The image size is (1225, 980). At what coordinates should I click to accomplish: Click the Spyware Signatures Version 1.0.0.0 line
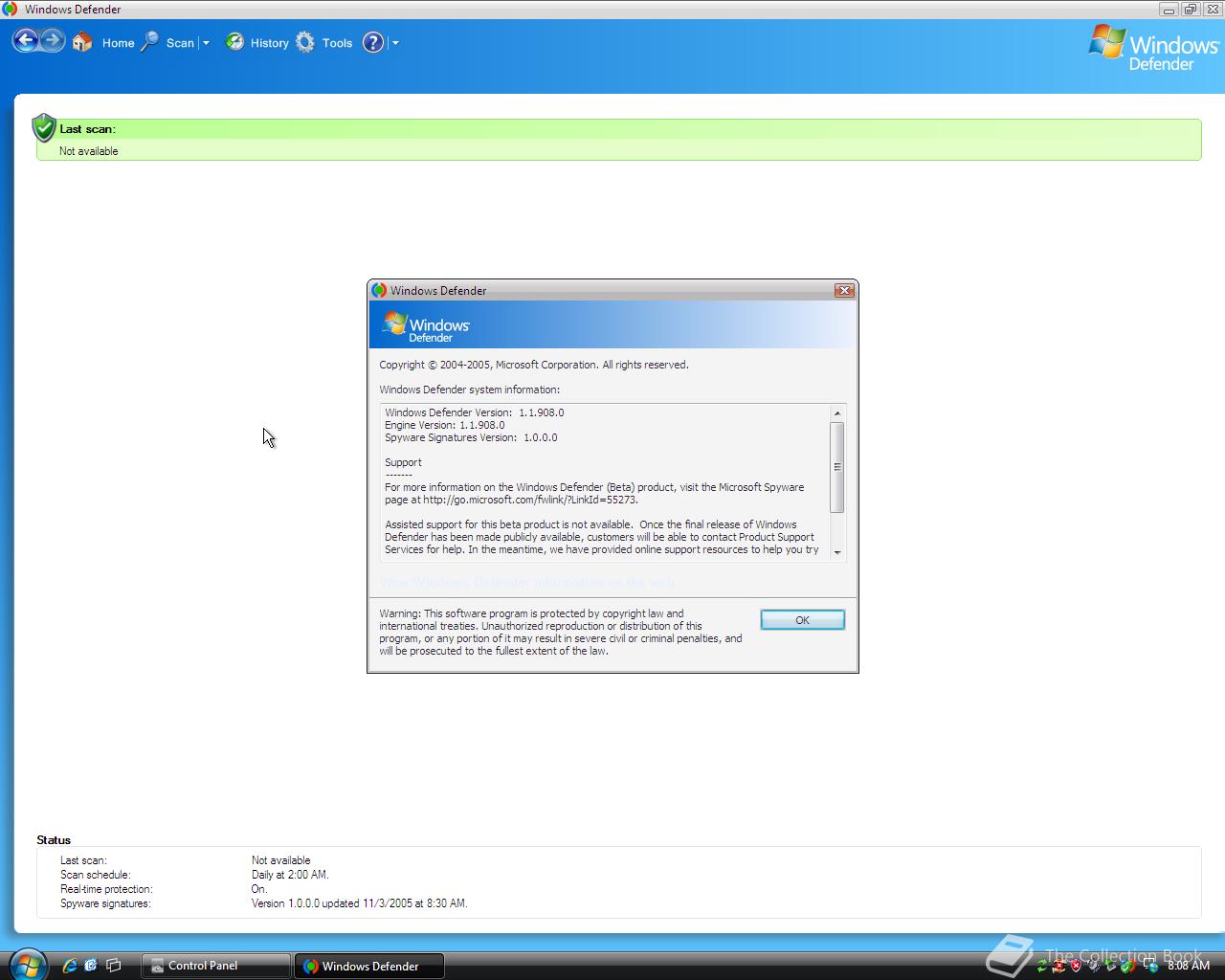click(x=471, y=437)
